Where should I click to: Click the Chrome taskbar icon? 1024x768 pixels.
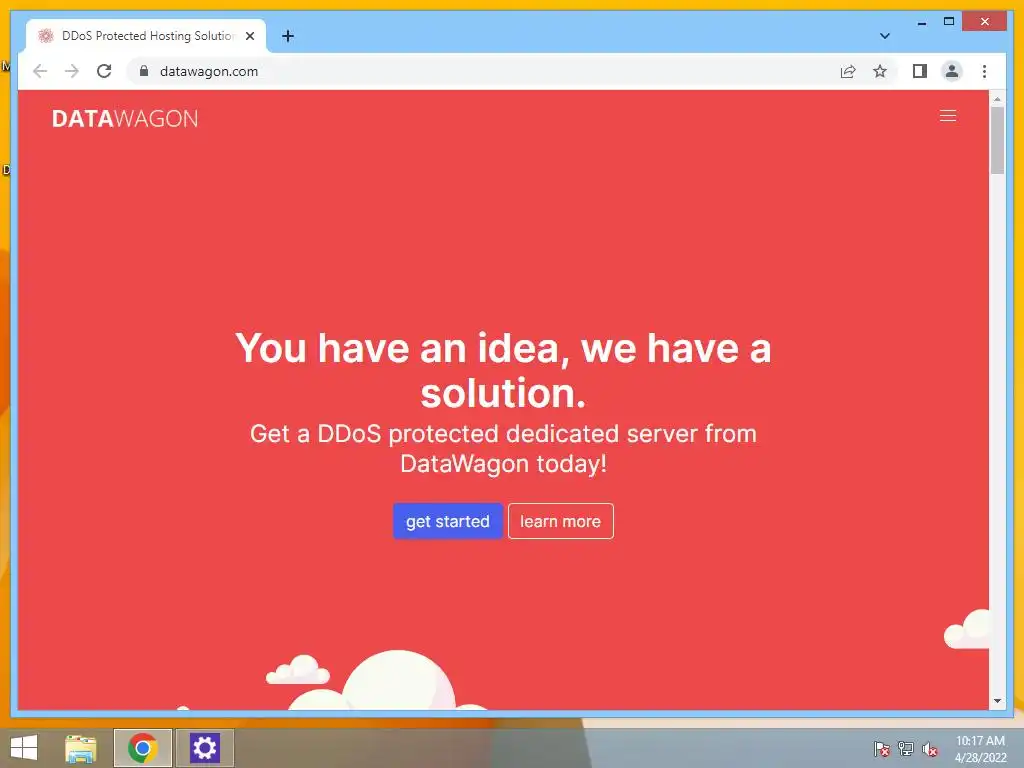point(142,748)
